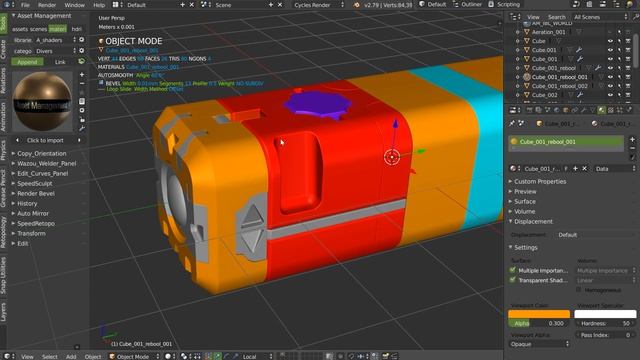Click the plus icon beside asset preview

[x=82, y=75]
